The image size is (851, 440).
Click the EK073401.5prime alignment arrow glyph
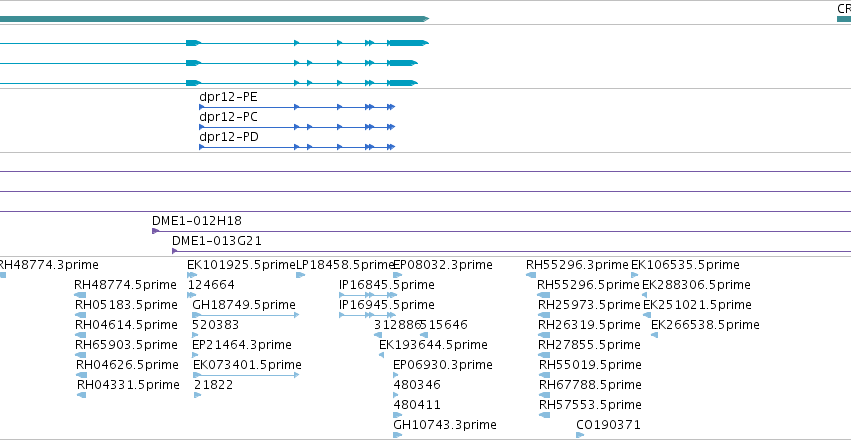[245, 375]
